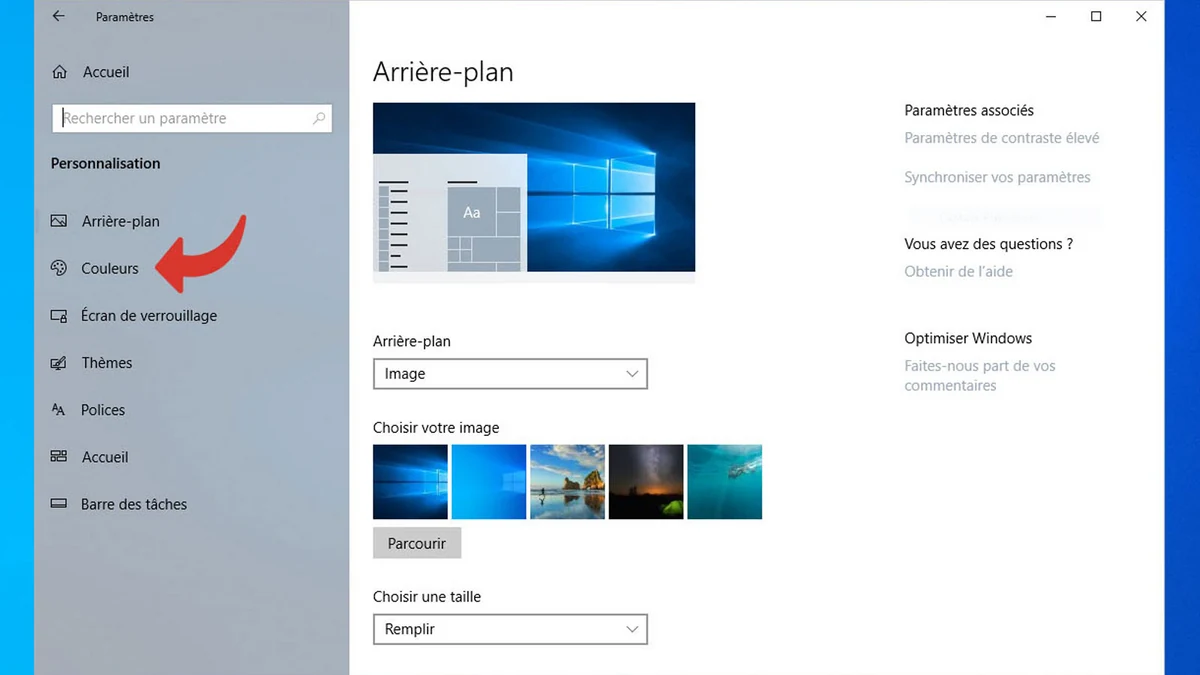The width and height of the screenshot is (1200, 675).
Task: Open the Polices settings
Action: (x=103, y=410)
